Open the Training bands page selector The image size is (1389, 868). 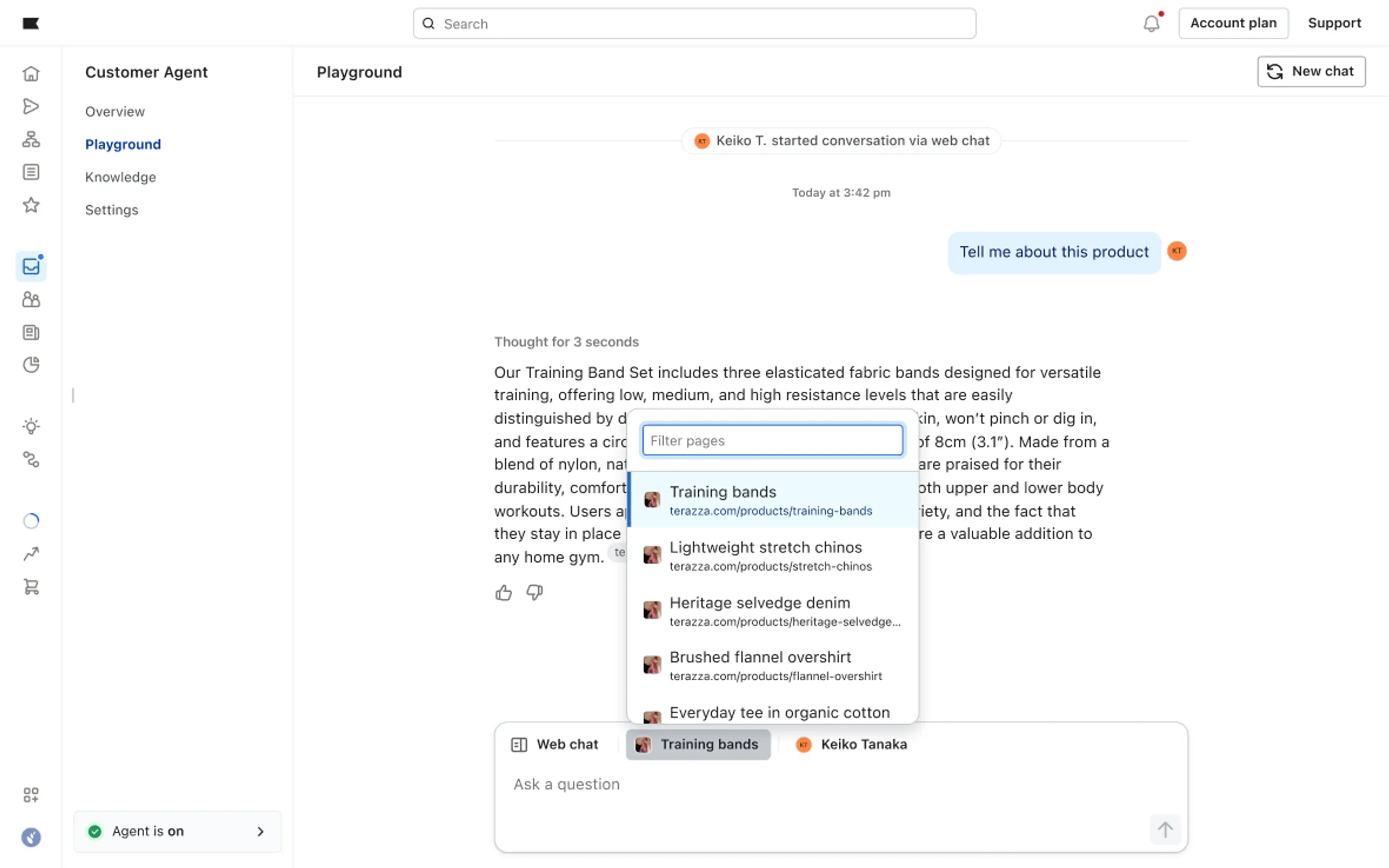[697, 744]
